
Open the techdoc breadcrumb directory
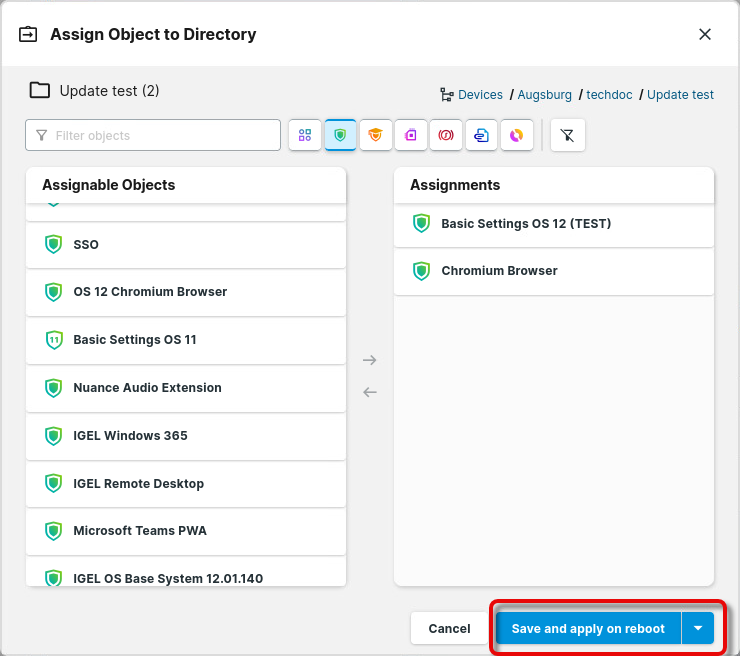coord(609,95)
